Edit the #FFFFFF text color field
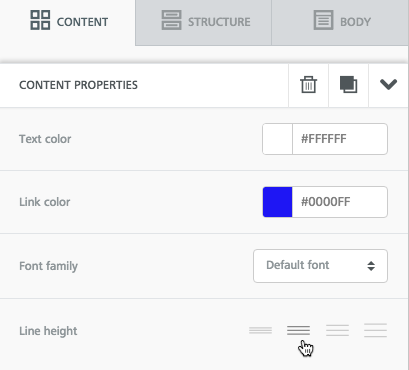 point(340,139)
